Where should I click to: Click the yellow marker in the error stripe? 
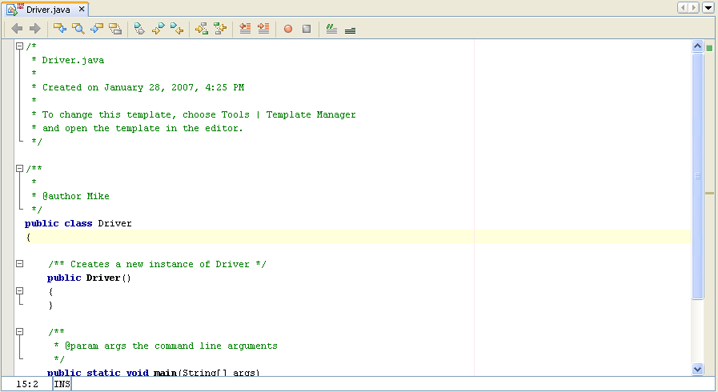pos(710,193)
